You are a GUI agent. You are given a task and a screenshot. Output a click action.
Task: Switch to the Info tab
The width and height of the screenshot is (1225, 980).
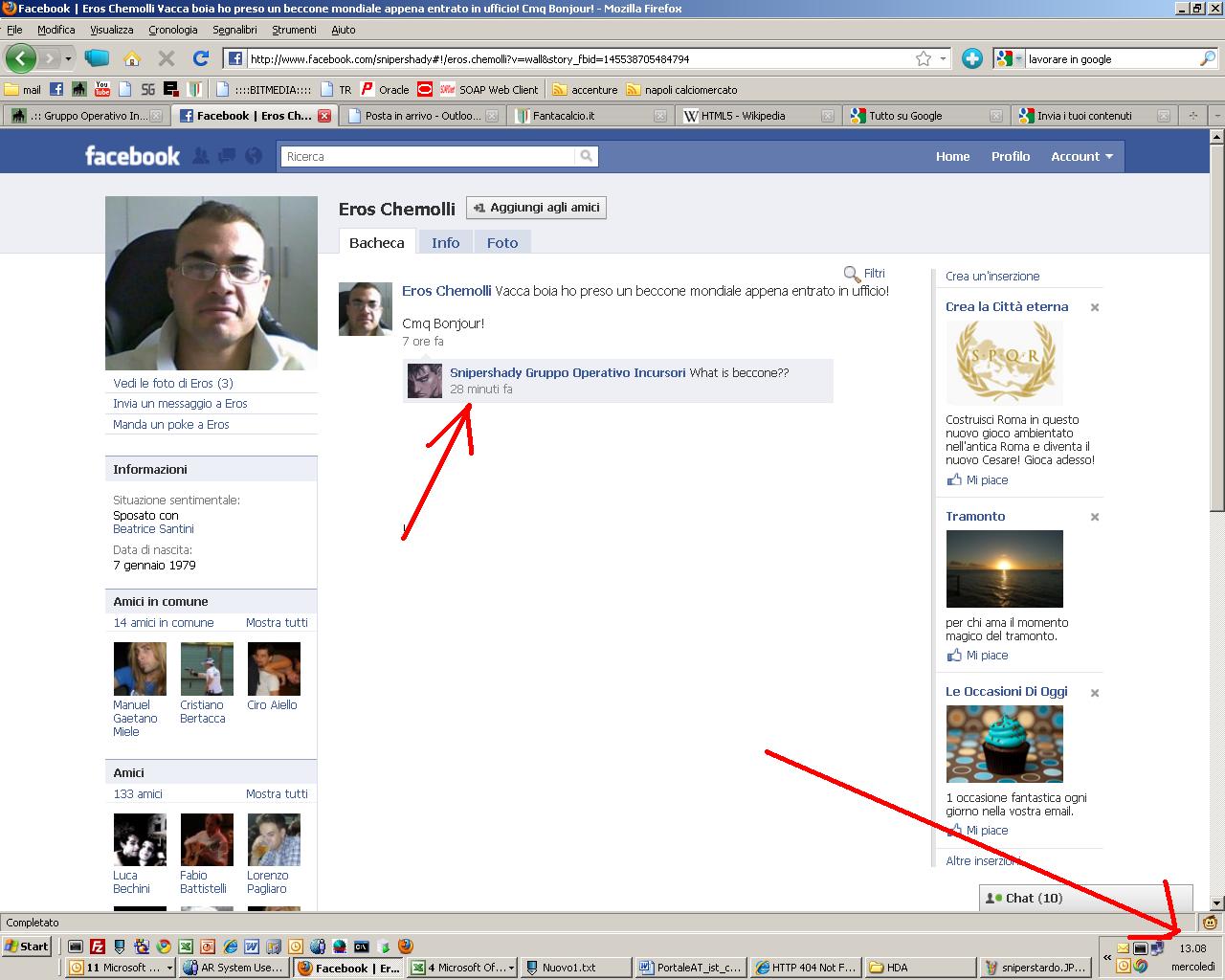coord(445,243)
